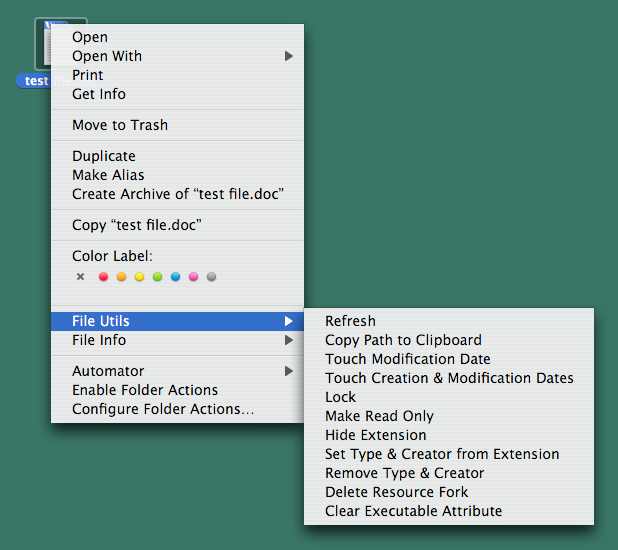The width and height of the screenshot is (618, 550).
Task: Apply the gray color label
Action: [211, 277]
